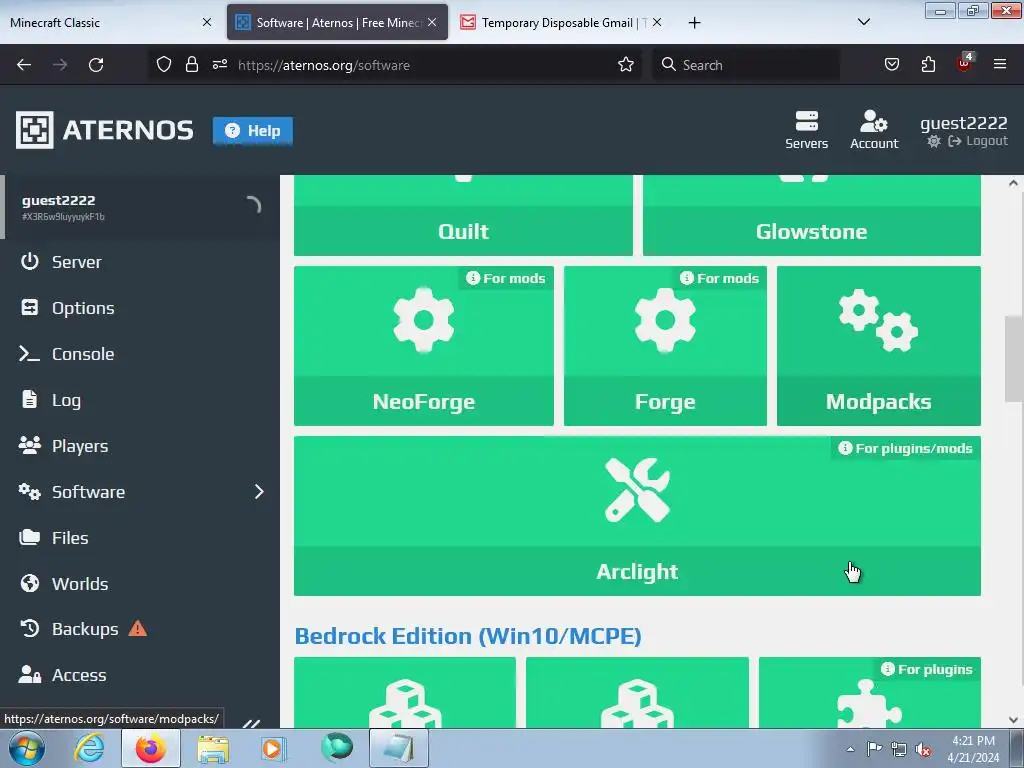Open the site permissions icon in address bar
Viewport: 1024px width, 768px height.
click(x=219, y=65)
